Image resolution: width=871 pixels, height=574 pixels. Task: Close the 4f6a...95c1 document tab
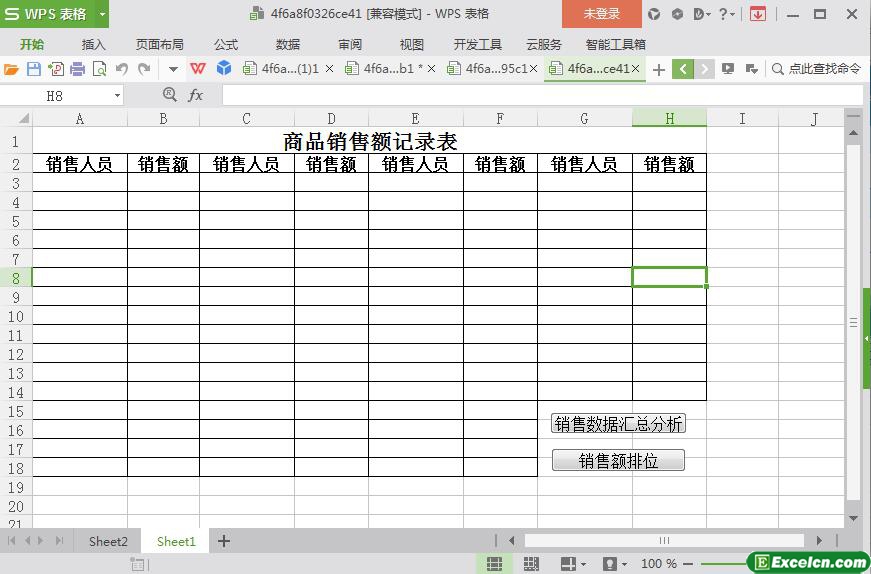coord(533,69)
